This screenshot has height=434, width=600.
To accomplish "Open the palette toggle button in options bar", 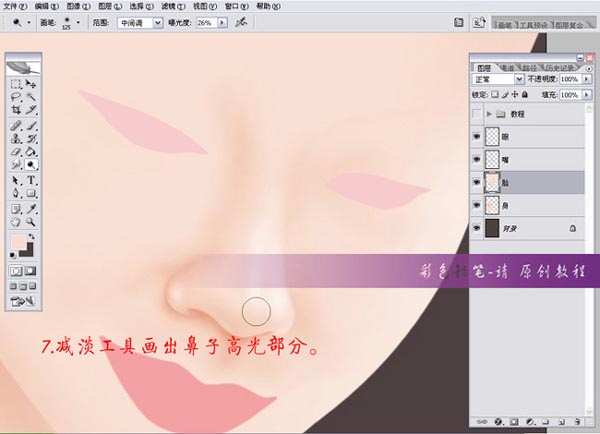I will point(458,23).
